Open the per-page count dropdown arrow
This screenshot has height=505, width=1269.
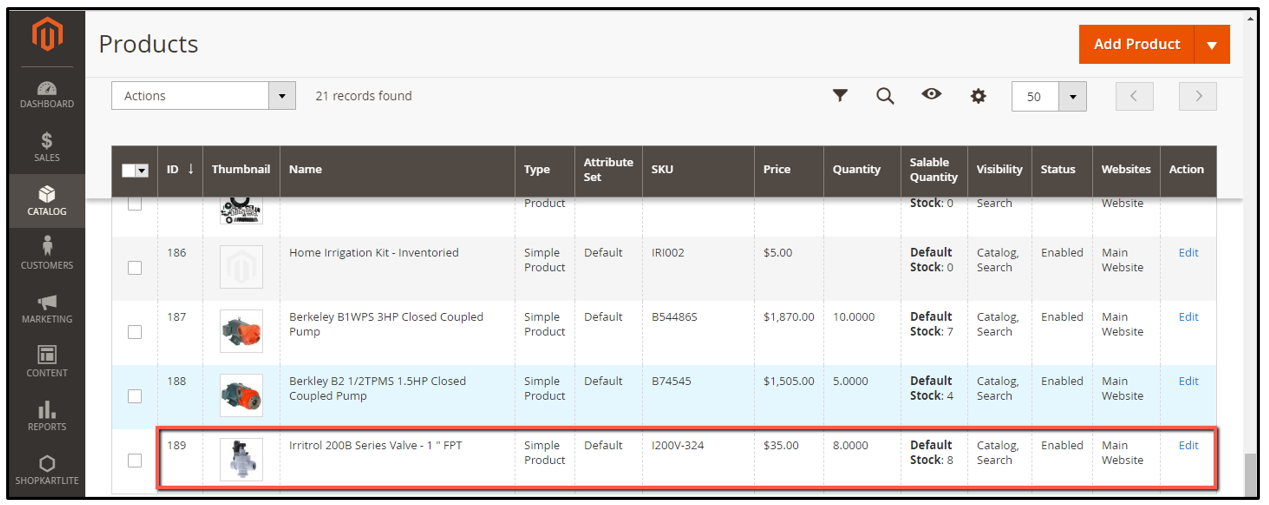[x=1074, y=97]
